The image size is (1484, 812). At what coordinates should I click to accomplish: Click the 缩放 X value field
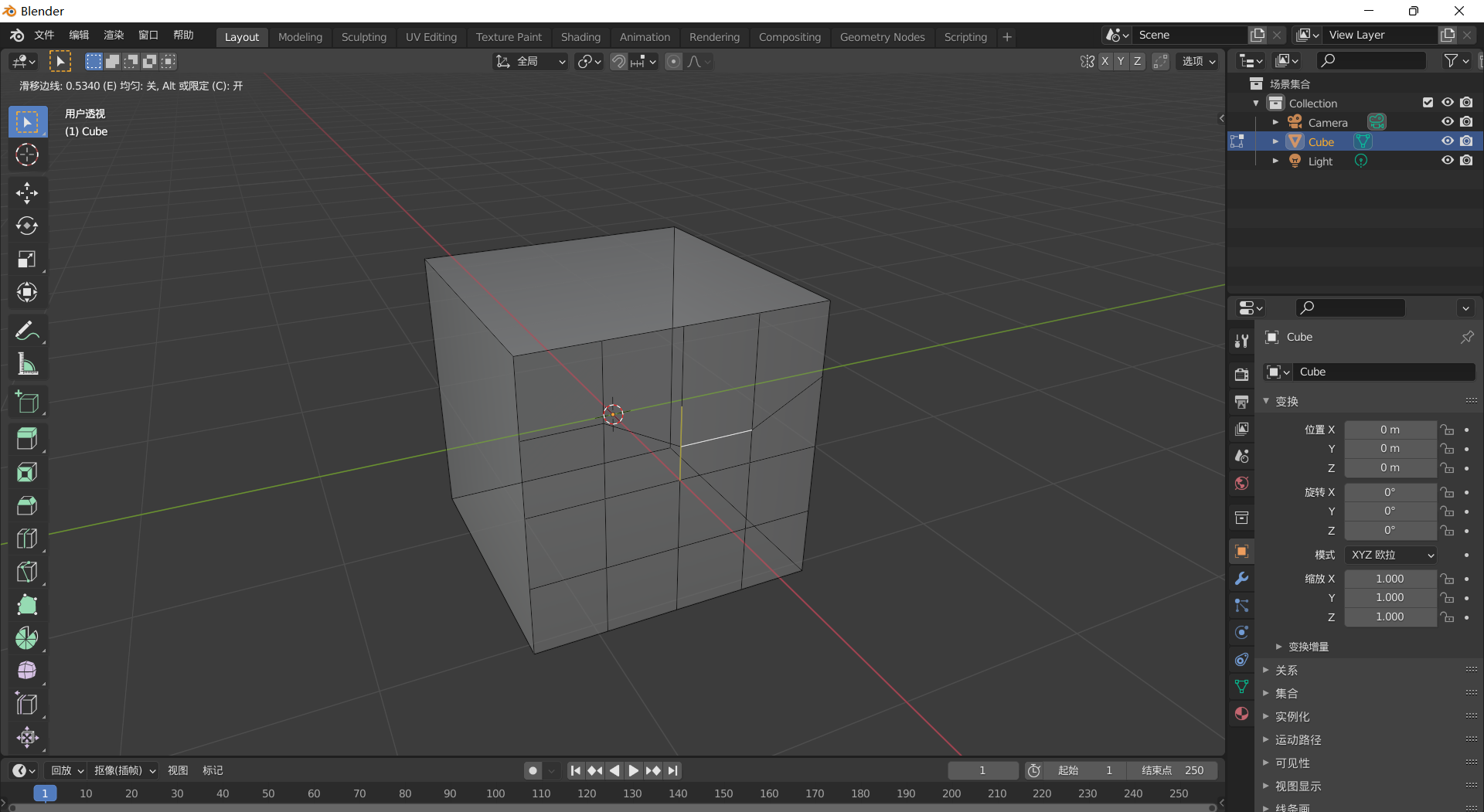(x=1390, y=579)
